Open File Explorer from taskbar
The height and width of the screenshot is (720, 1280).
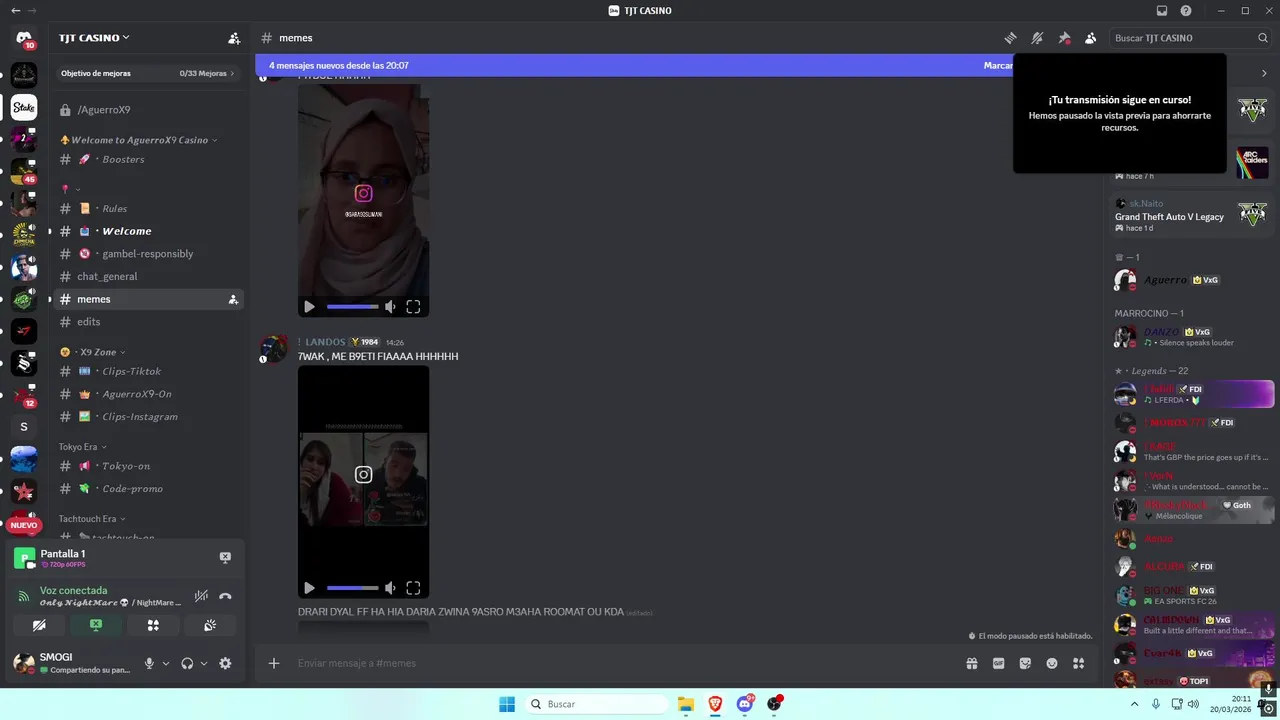[686, 704]
